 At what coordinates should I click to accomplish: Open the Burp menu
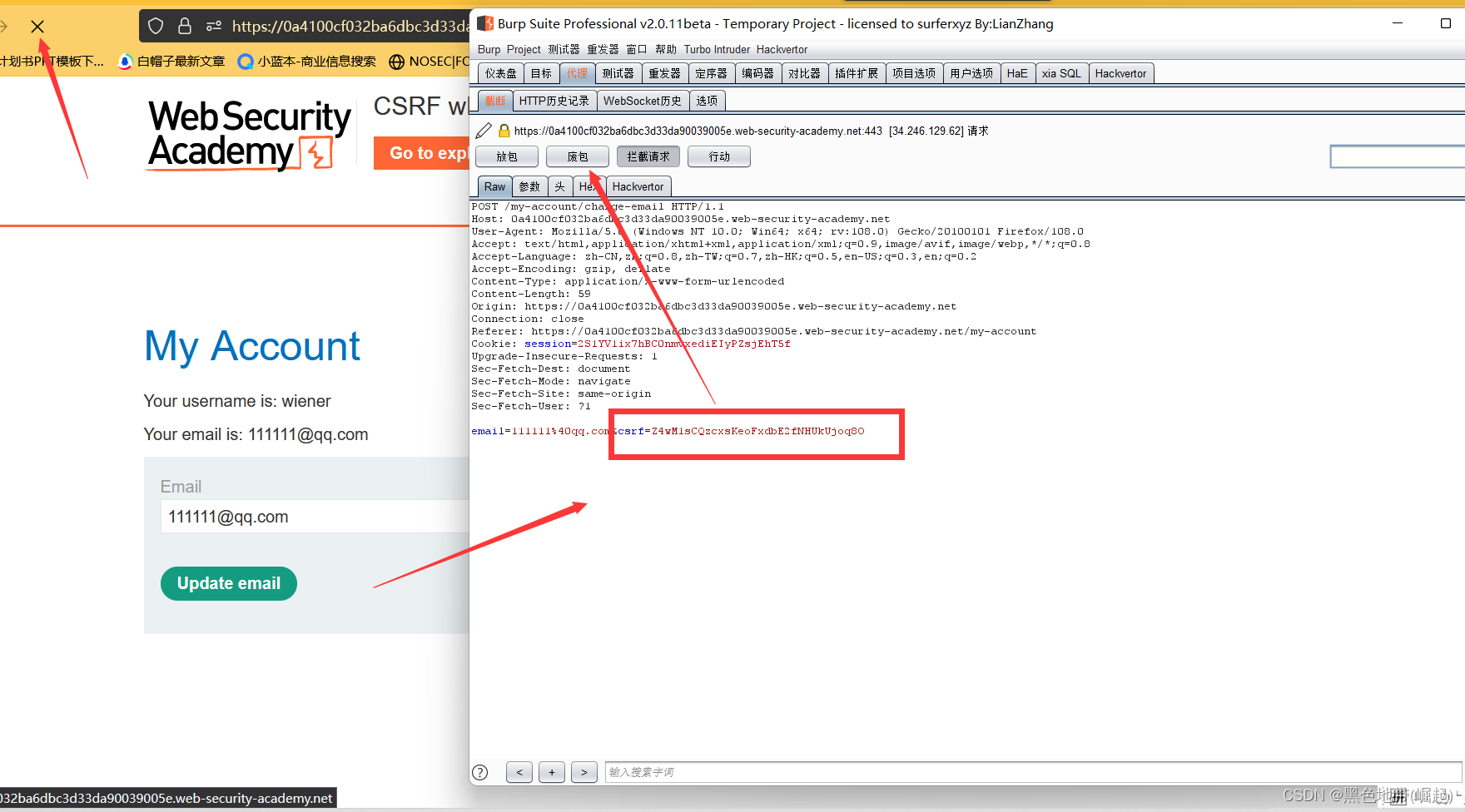coord(489,49)
